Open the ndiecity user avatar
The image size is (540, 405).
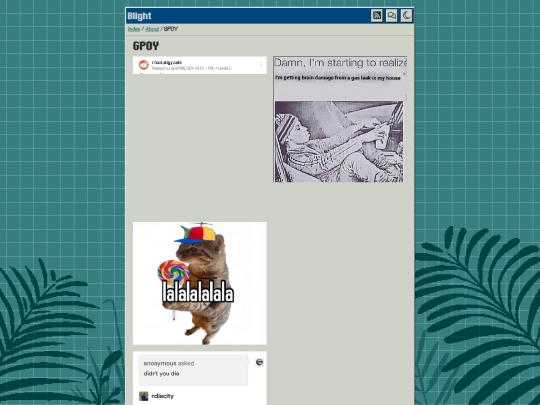click(144, 396)
